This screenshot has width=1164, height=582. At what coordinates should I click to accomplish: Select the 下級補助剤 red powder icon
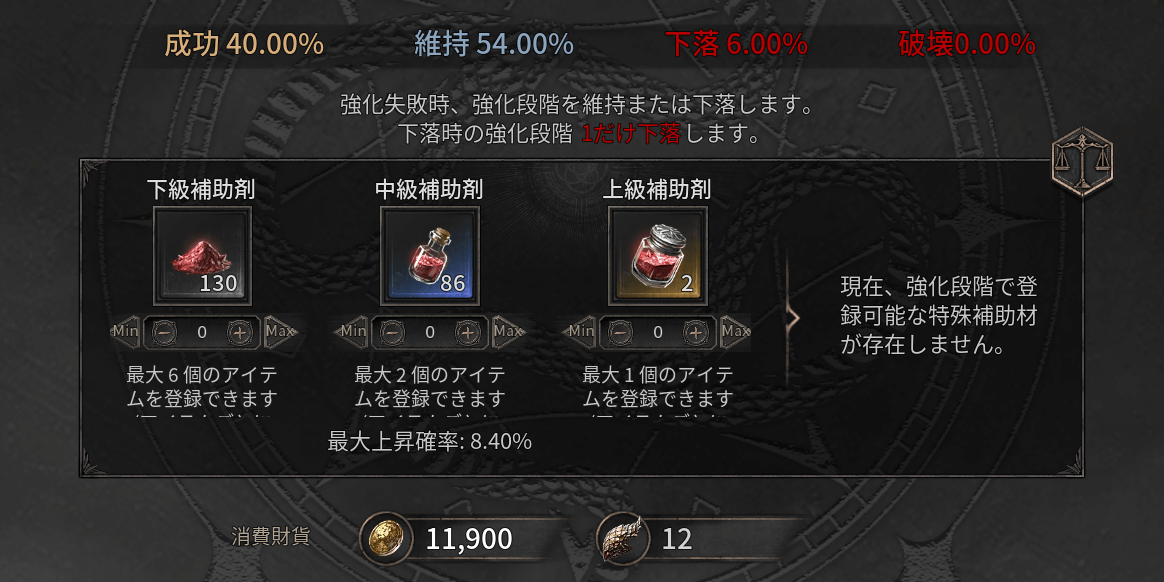(202, 256)
